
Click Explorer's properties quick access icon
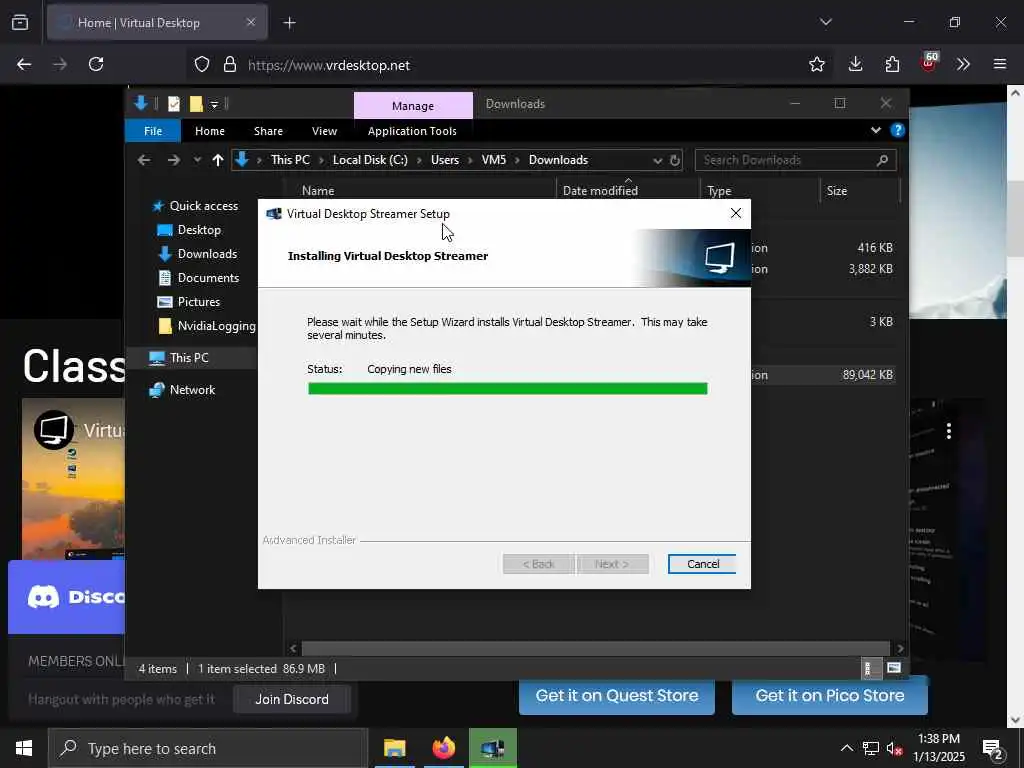(x=174, y=104)
